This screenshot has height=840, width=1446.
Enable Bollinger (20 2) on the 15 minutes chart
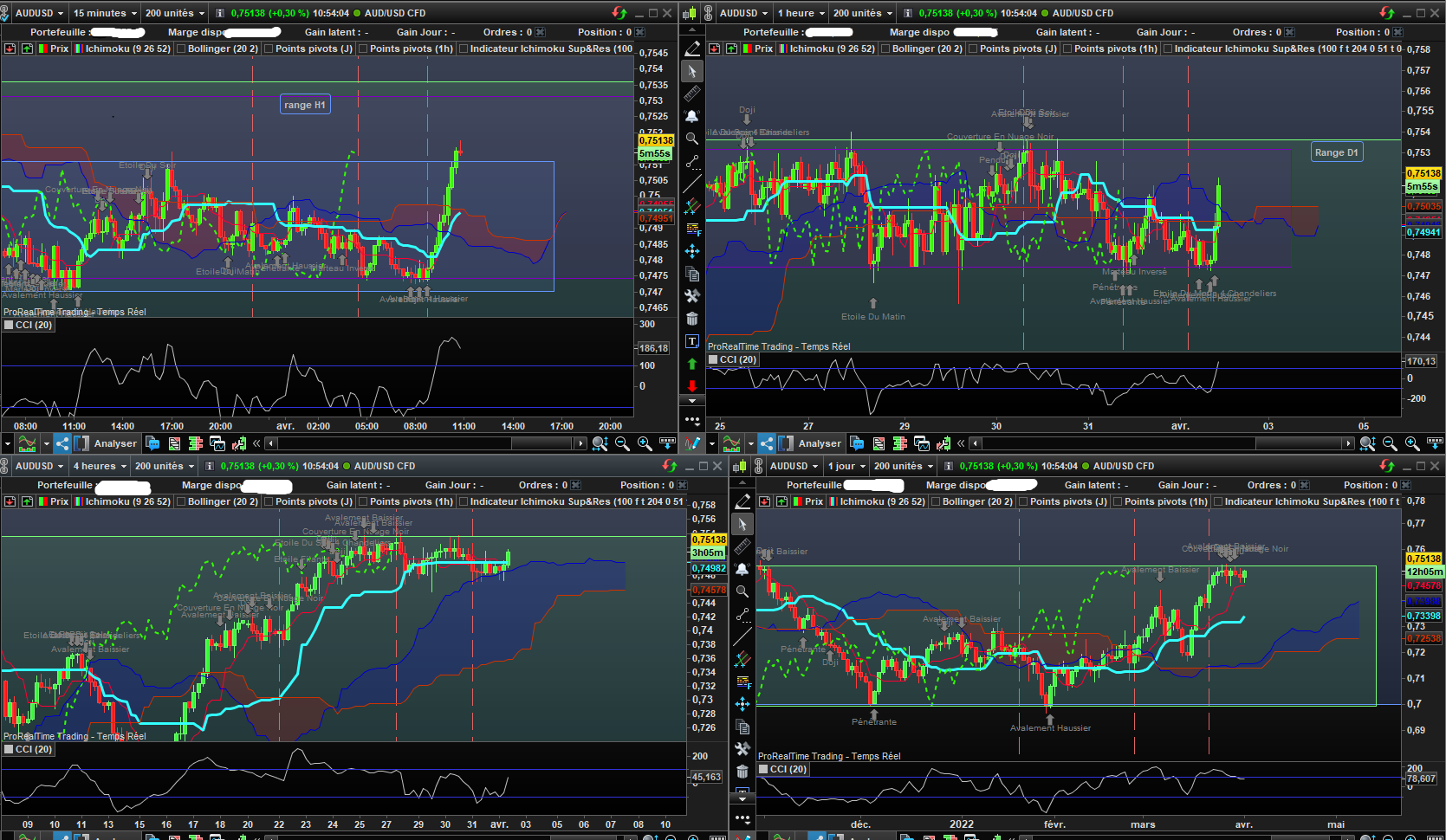(x=182, y=48)
